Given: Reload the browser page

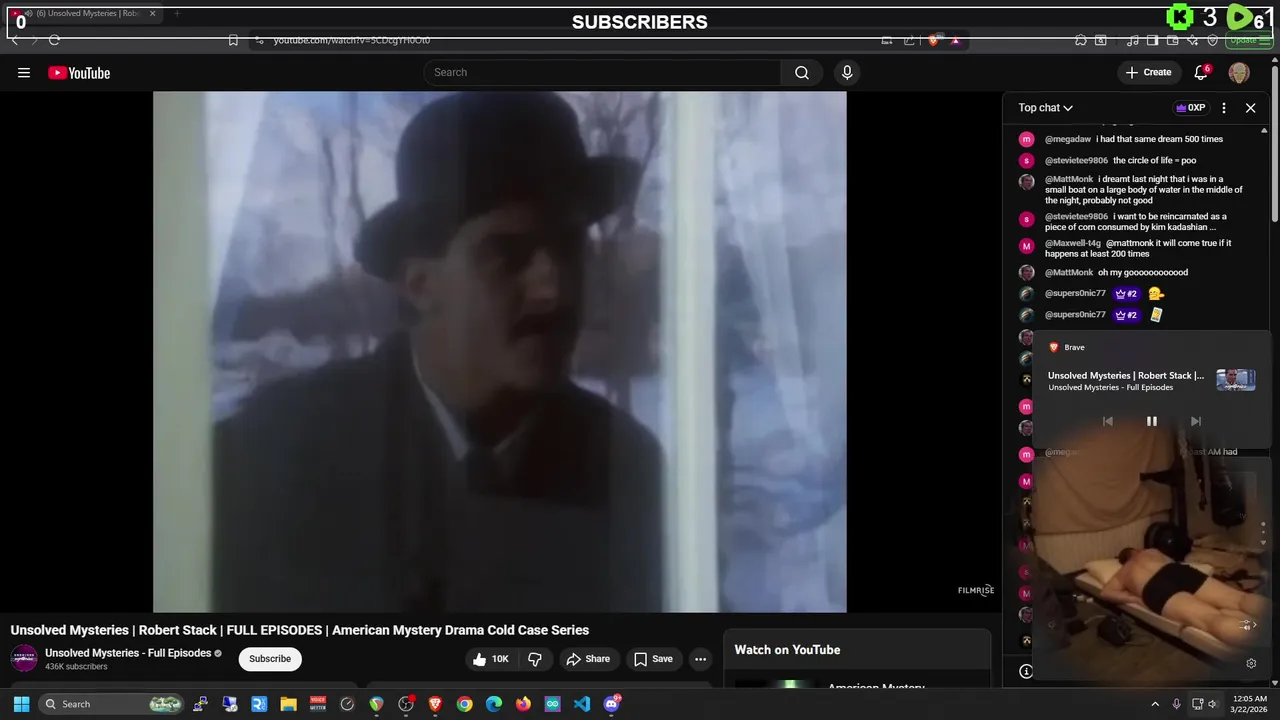Looking at the screenshot, I should click(54, 40).
